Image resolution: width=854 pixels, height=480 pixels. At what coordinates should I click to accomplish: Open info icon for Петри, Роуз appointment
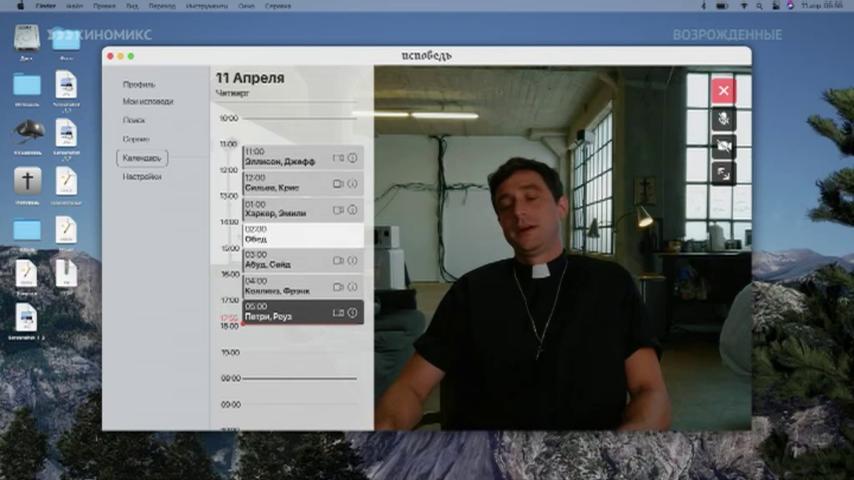(x=352, y=313)
